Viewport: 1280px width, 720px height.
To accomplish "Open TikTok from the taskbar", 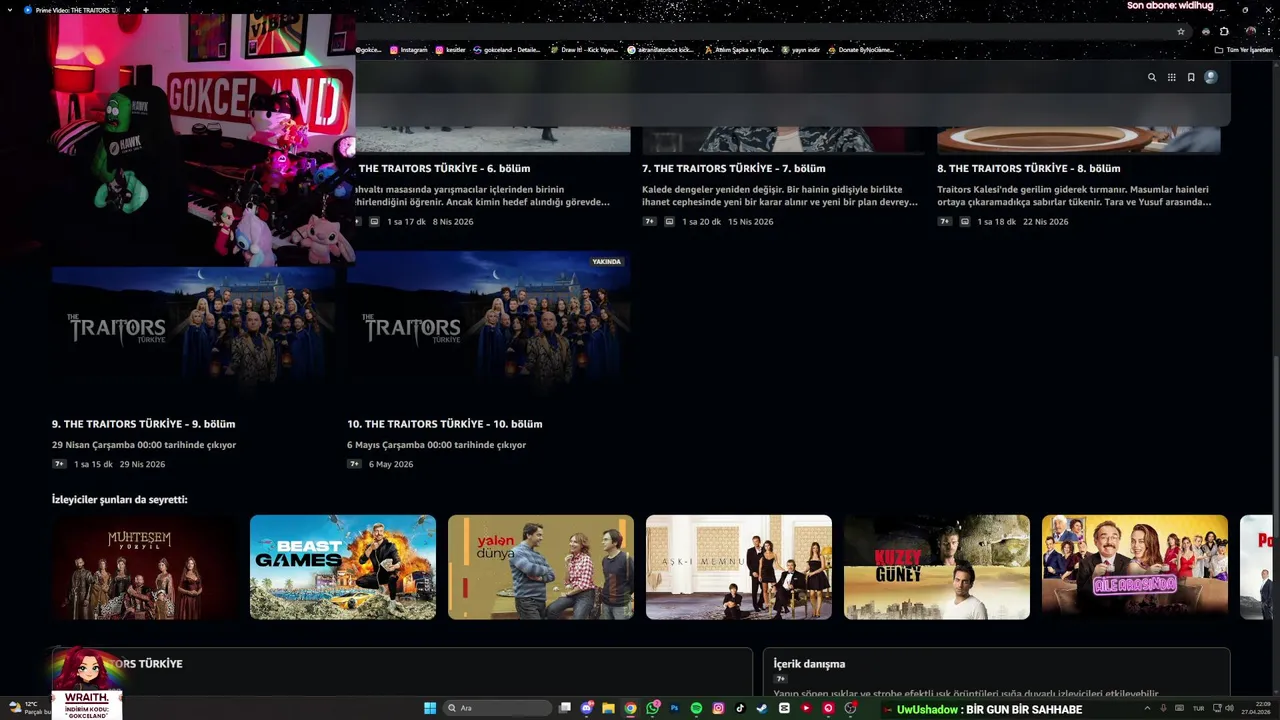I will coord(740,708).
